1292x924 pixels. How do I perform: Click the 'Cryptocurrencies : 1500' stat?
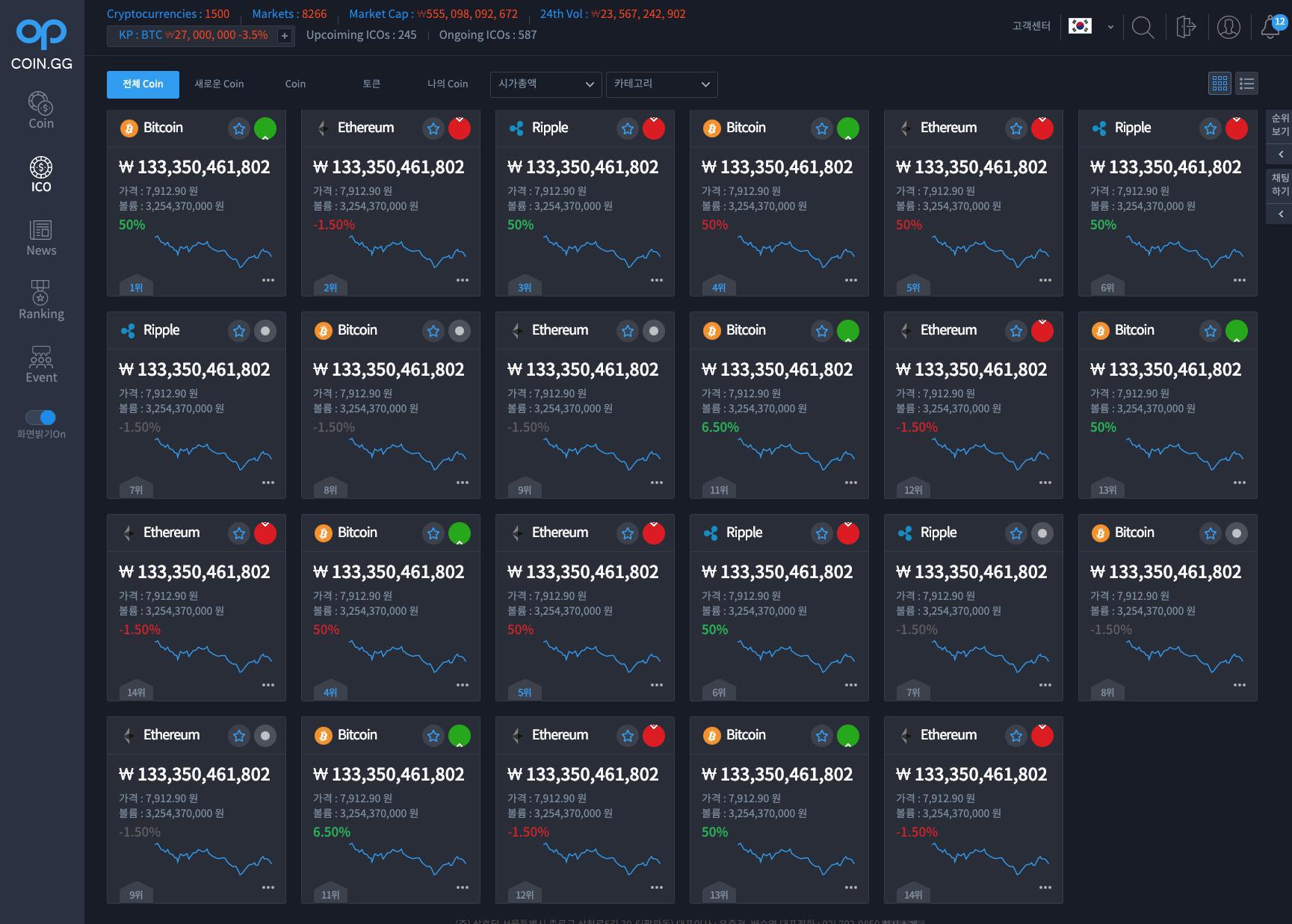click(x=168, y=14)
